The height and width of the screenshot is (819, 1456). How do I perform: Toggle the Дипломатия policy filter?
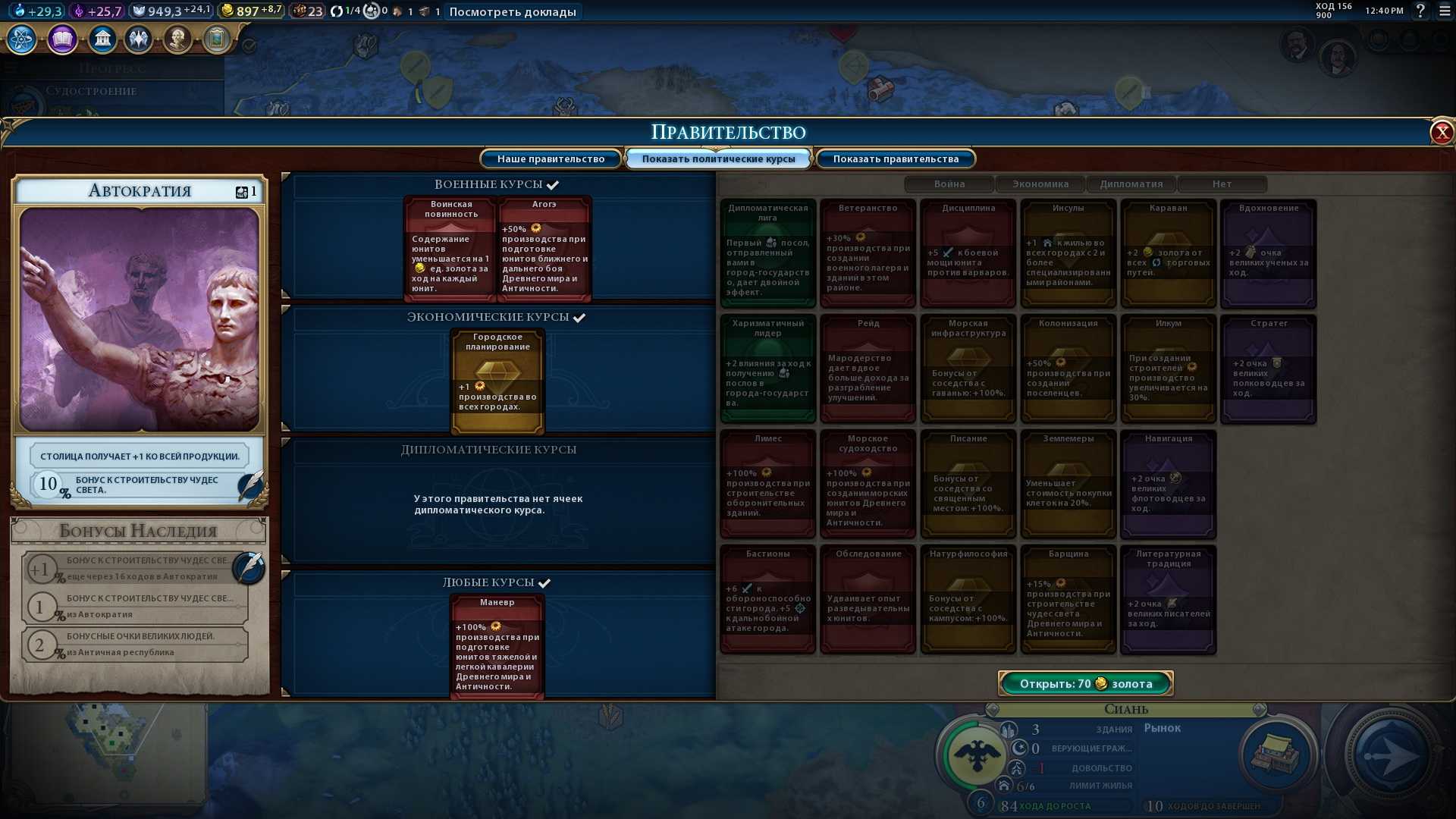click(x=1131, y=184)
